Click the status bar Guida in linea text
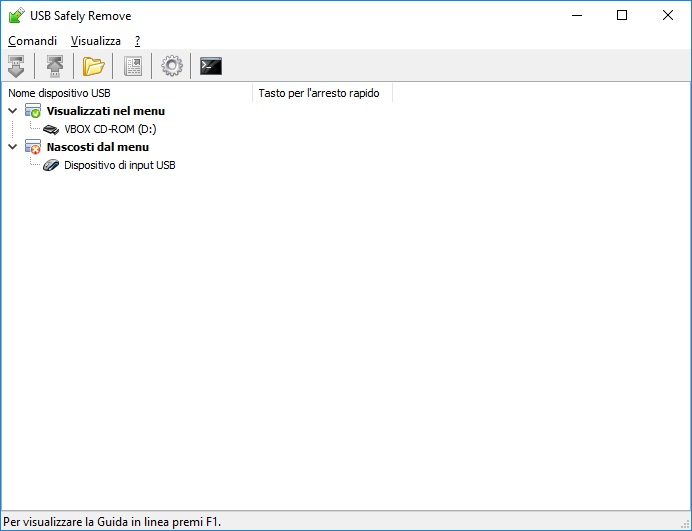 coord(112,522)
